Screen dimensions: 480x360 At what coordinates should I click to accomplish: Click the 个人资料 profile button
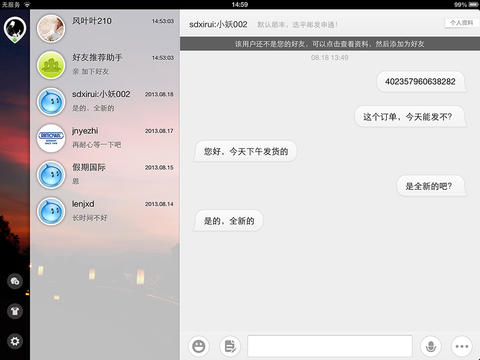(x=461, y=23)
